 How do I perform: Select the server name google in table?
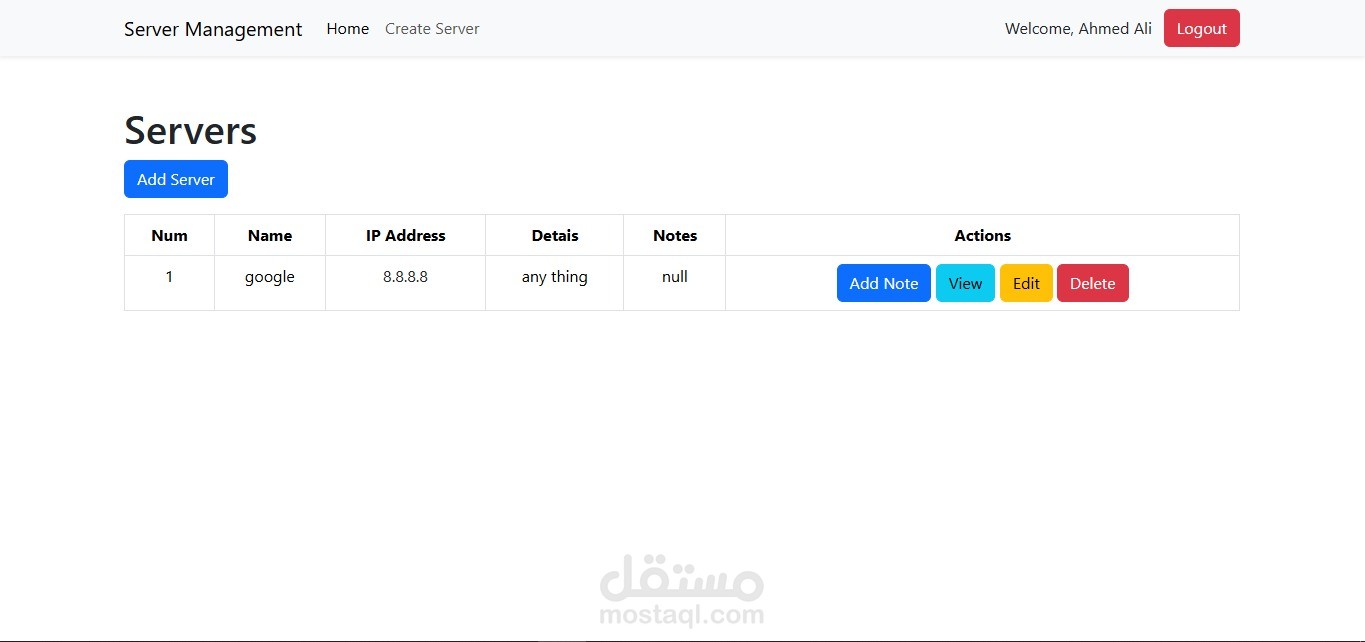click(269, 277)
